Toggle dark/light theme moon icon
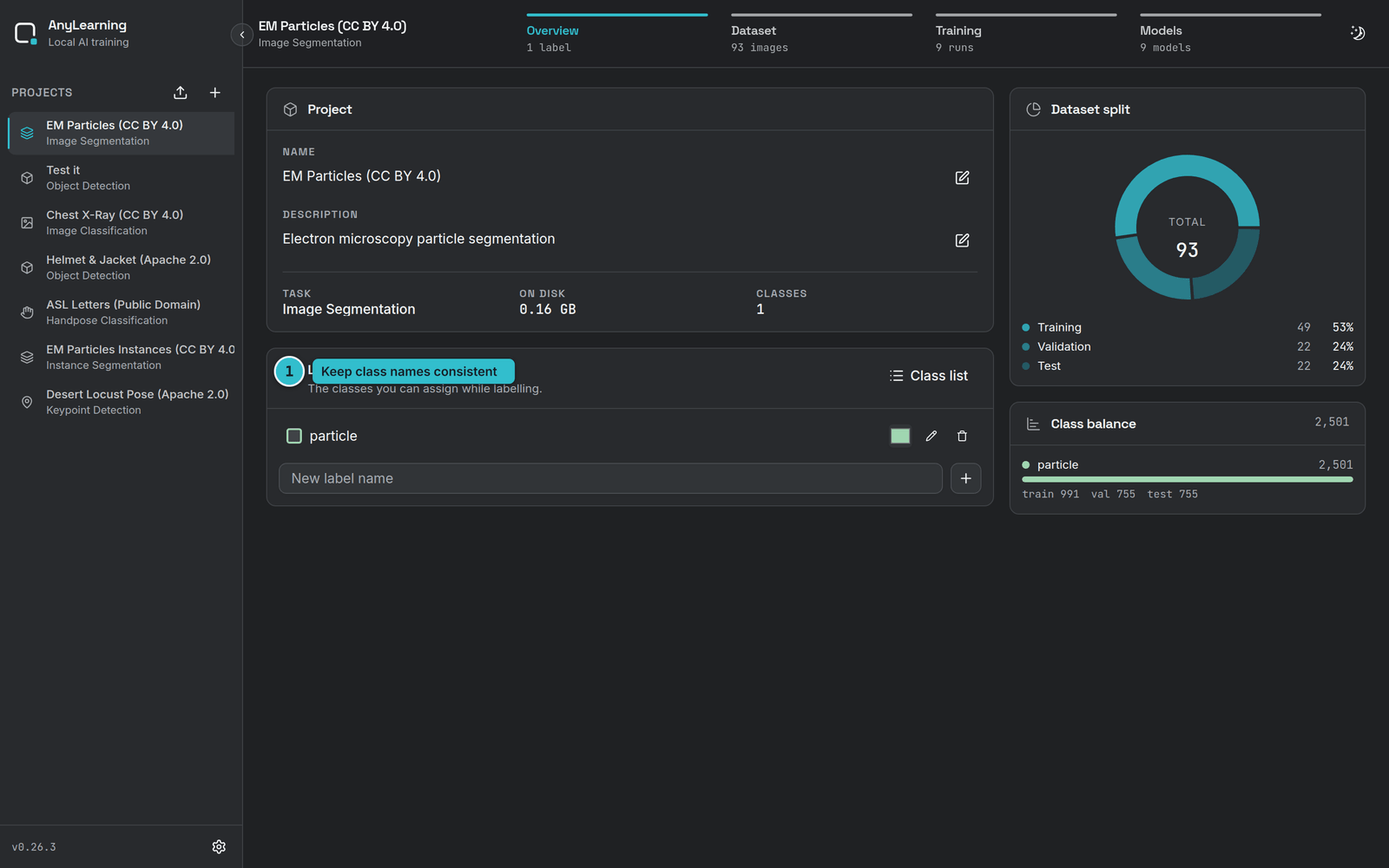This screenshot has width=1389, height=868. click(x=1358, y=33)
